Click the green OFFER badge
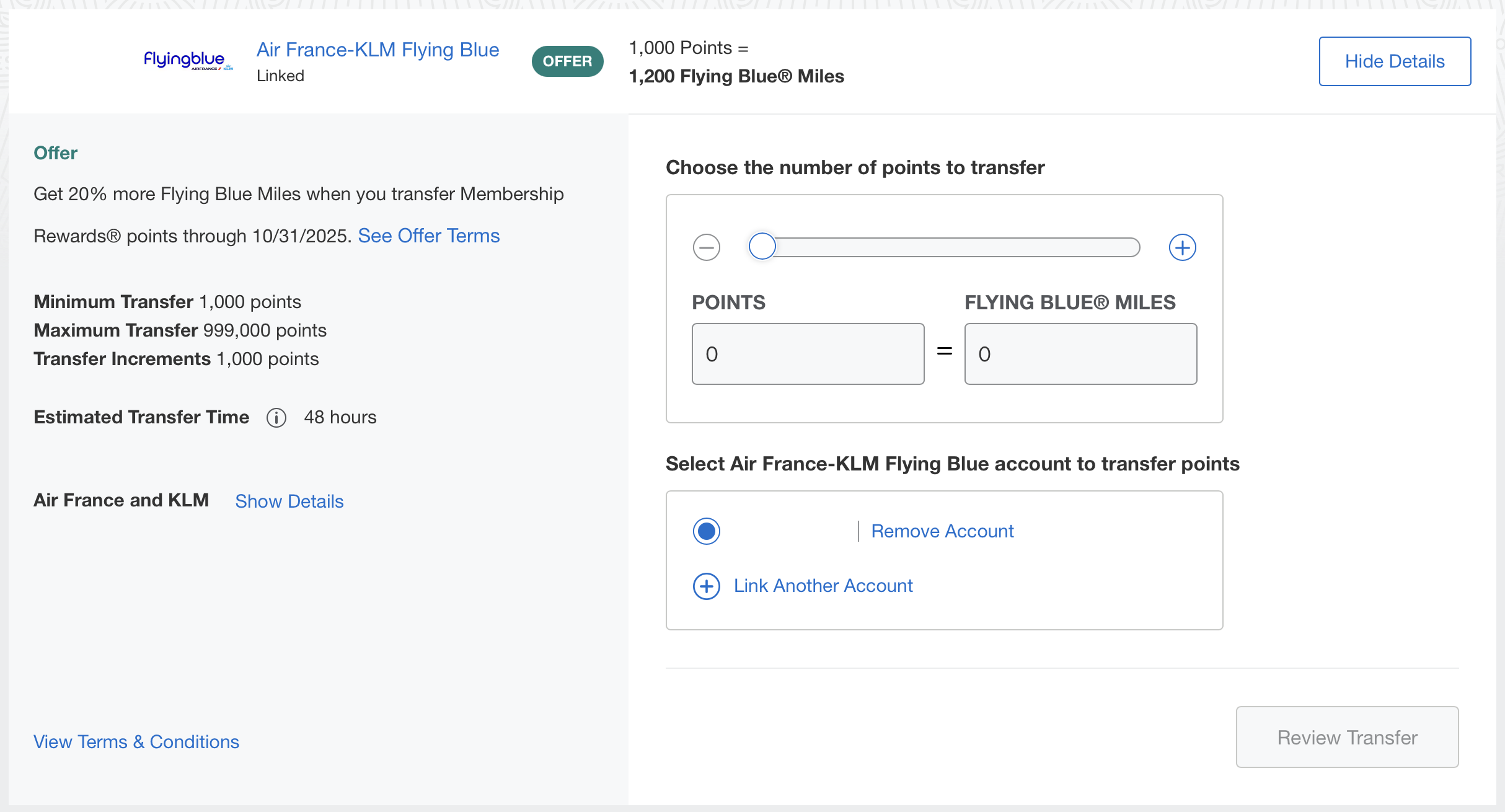 point(567,61)
